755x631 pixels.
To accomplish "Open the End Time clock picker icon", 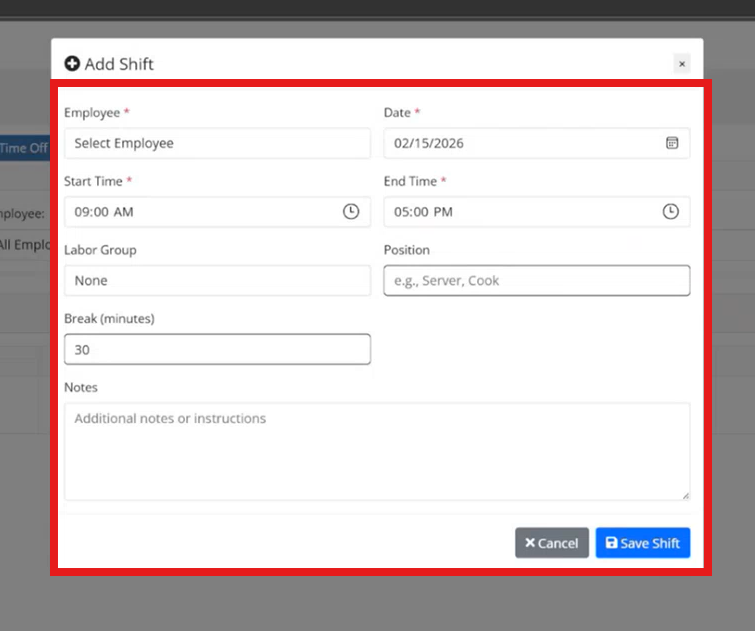I will click(671, 212).
